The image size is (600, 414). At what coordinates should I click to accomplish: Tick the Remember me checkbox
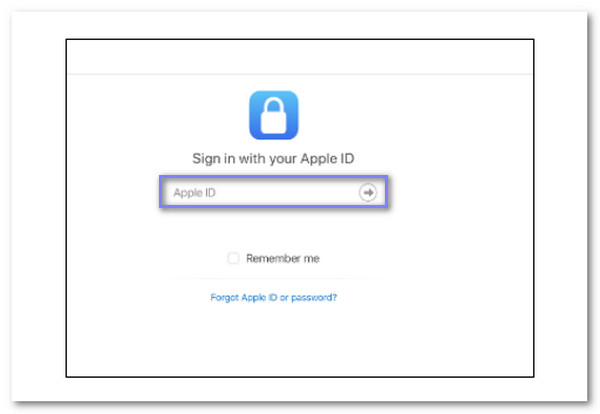233,258
